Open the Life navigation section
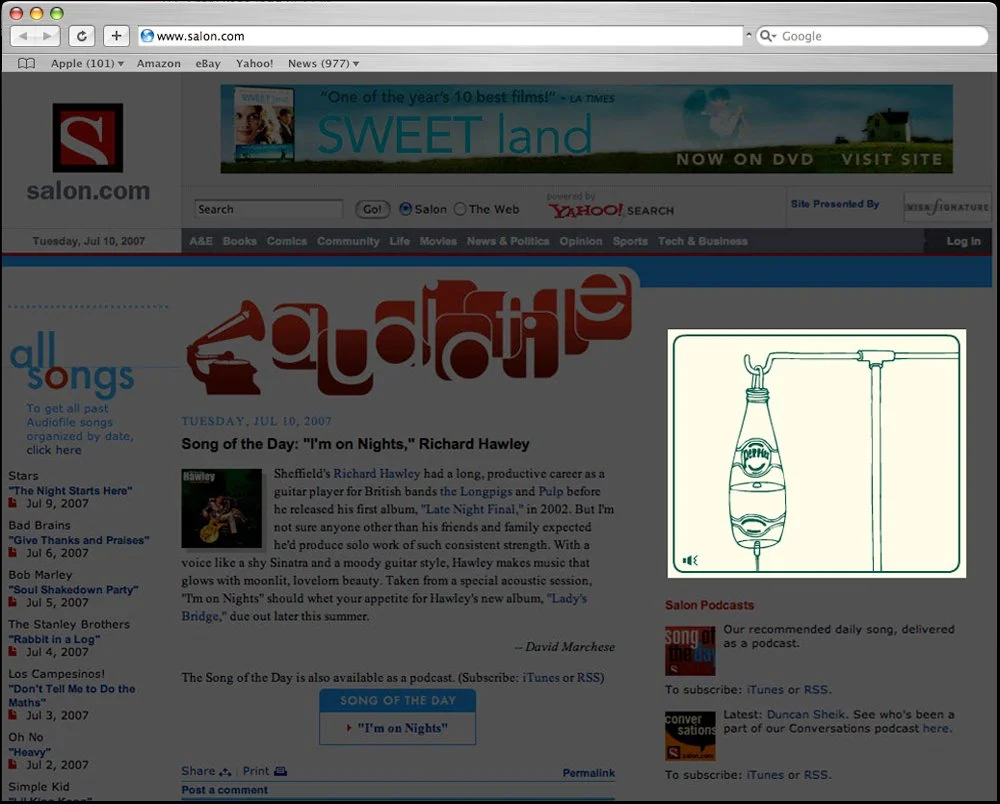This screenshot has height=804, width=1000. (x=400, y=241)
